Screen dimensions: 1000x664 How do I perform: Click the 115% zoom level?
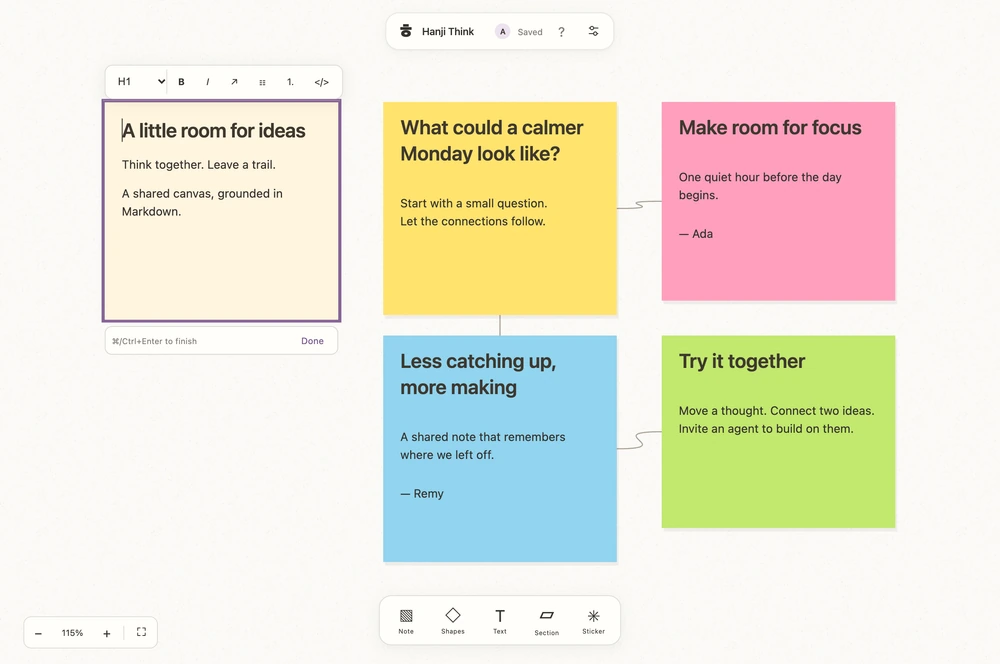tap(72, 633)
